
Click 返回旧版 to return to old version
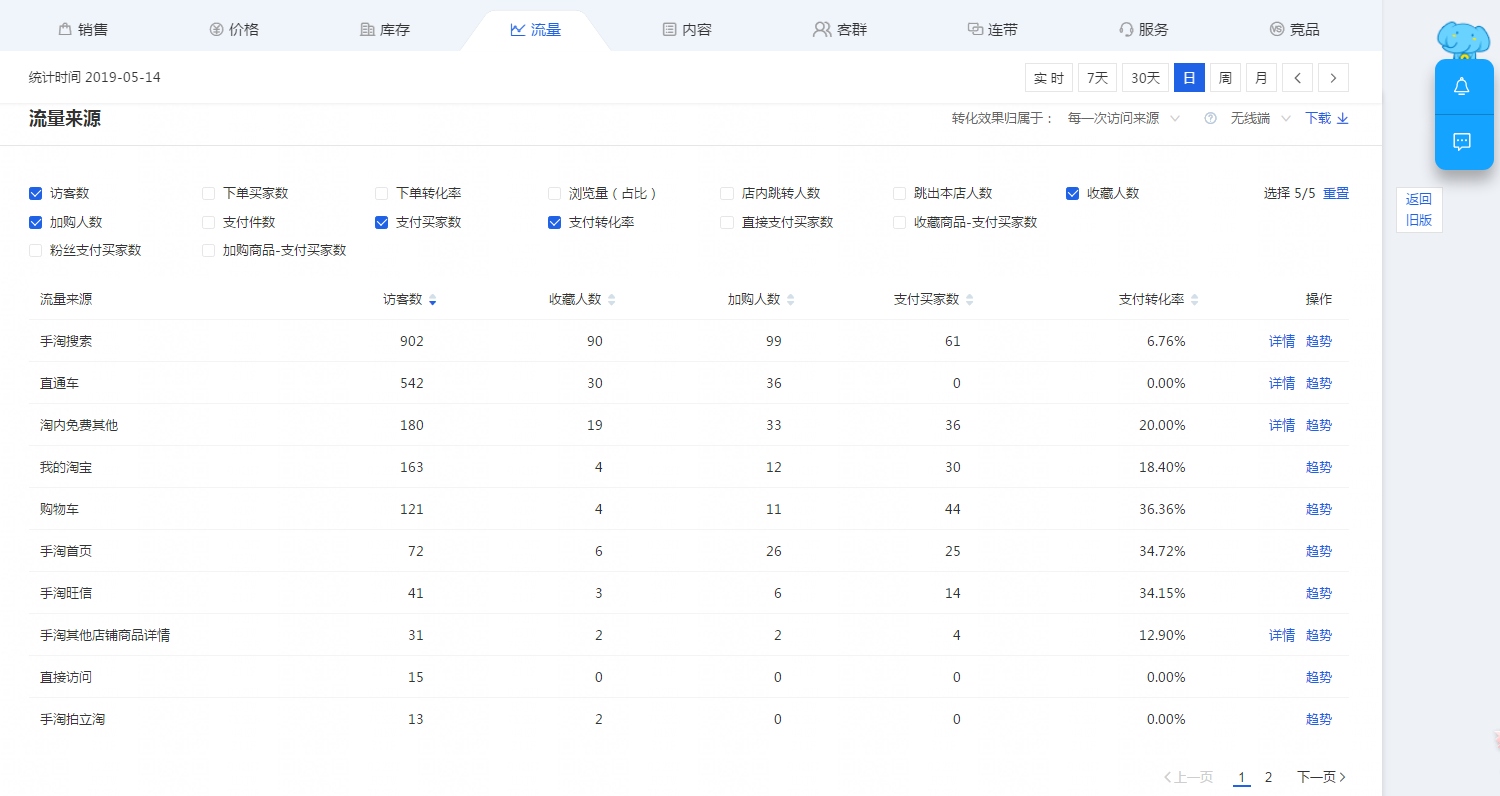click(x=1419, y=210)
